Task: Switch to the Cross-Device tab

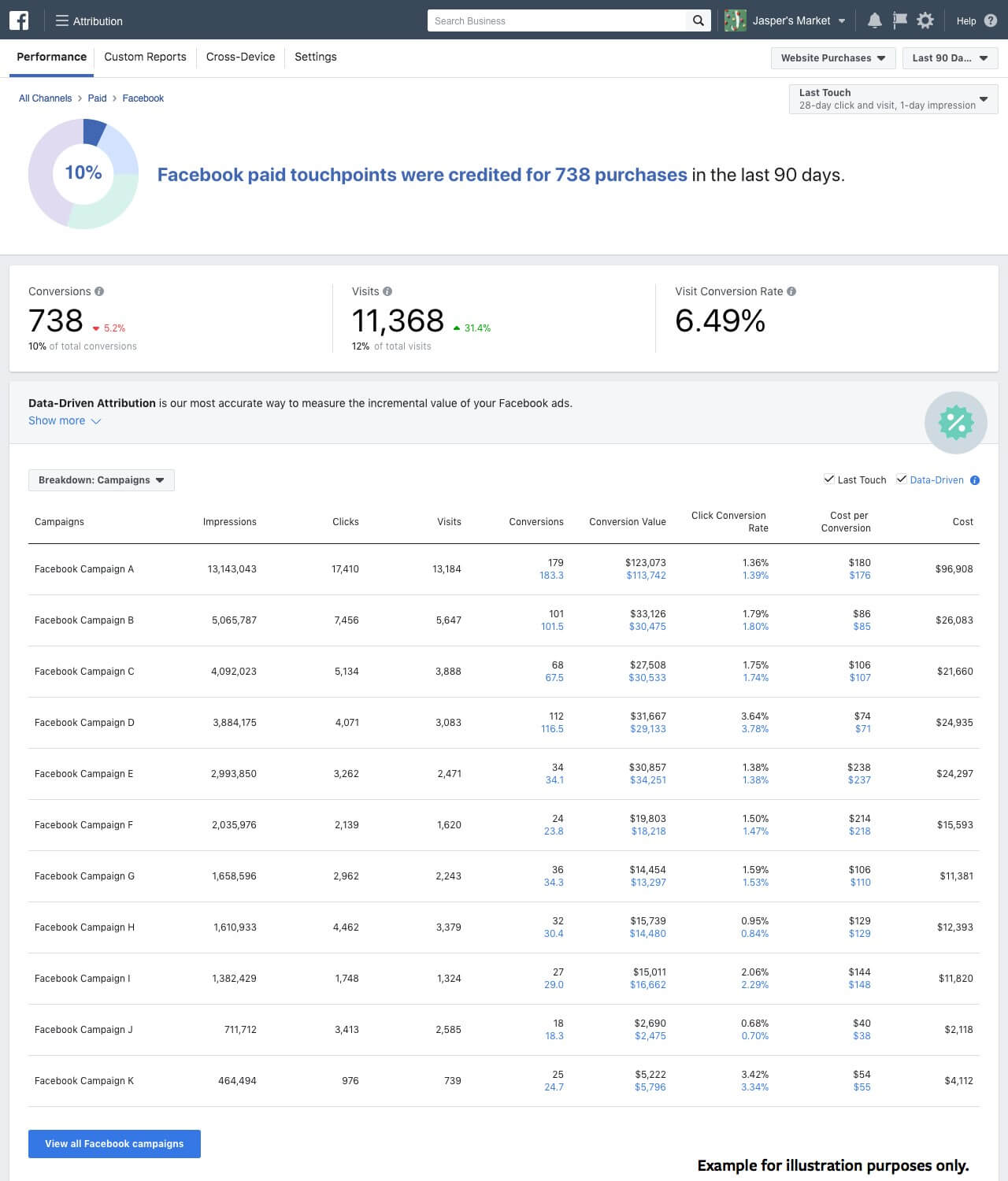Action: [240, 57]
